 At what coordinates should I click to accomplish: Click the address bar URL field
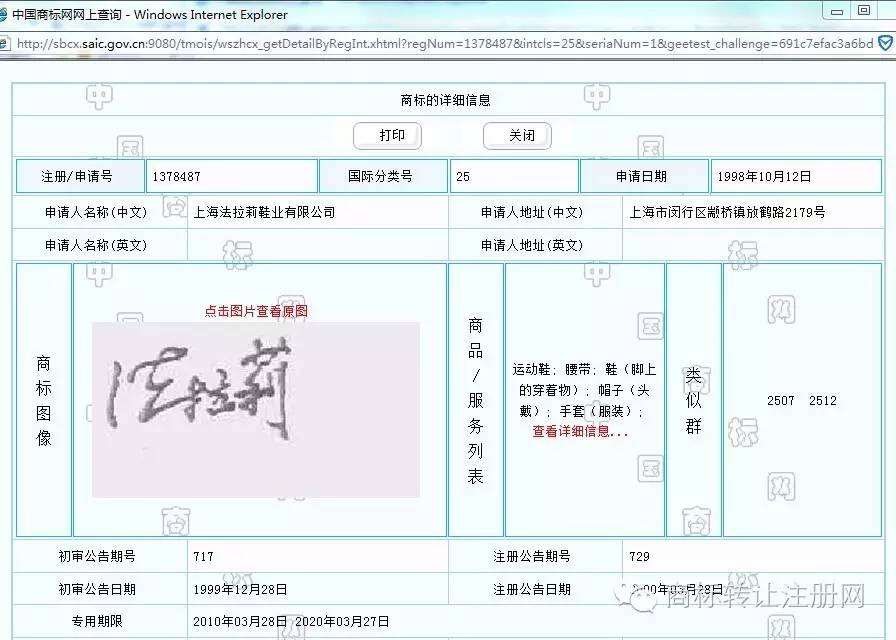(x=445, y=43)
